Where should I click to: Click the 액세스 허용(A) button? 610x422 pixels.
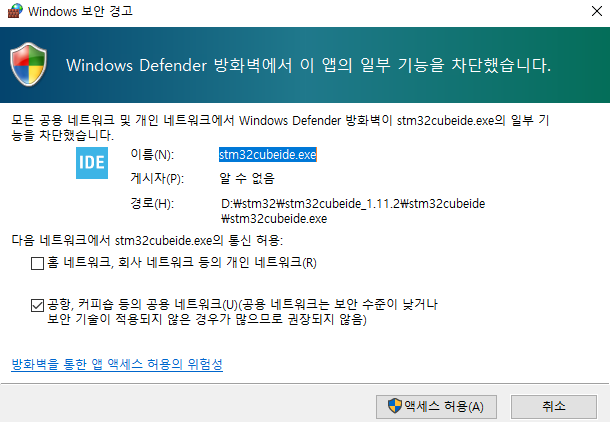[436, 407]
